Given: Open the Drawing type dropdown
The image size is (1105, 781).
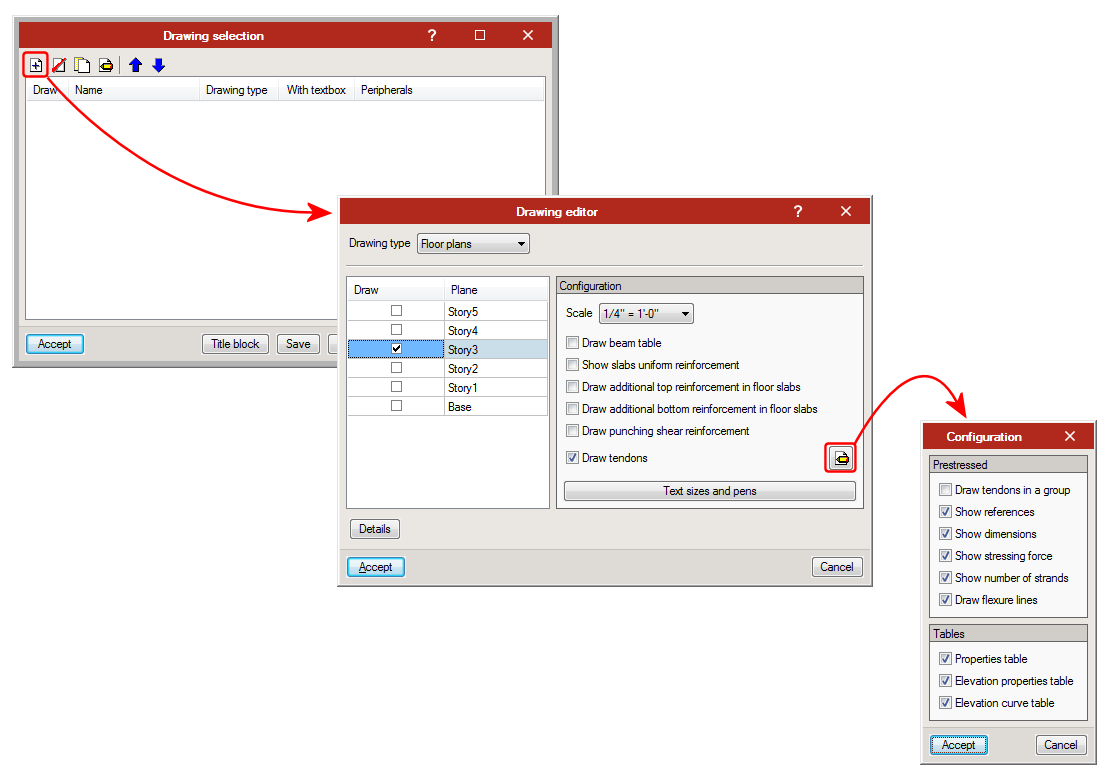Looking at the screenshot, I should pos(473,244).
